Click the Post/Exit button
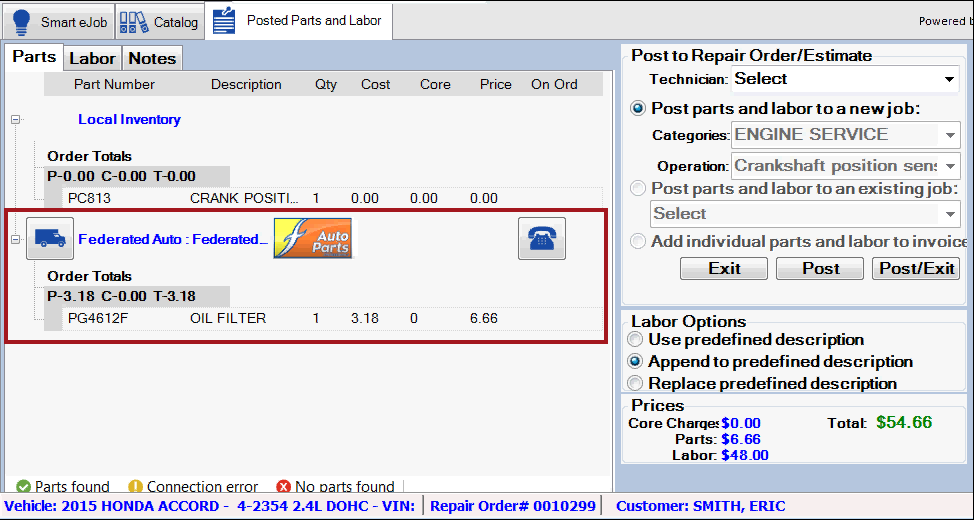Viewport: 974px width, 520px height. point(916,268)
